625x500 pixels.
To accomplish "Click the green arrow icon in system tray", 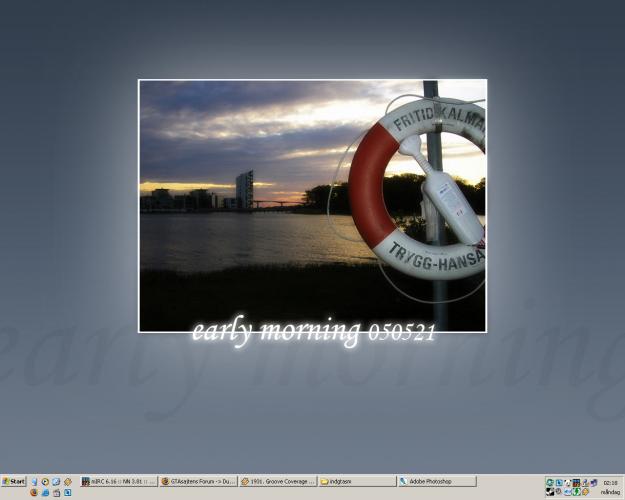I will point(577,492).
